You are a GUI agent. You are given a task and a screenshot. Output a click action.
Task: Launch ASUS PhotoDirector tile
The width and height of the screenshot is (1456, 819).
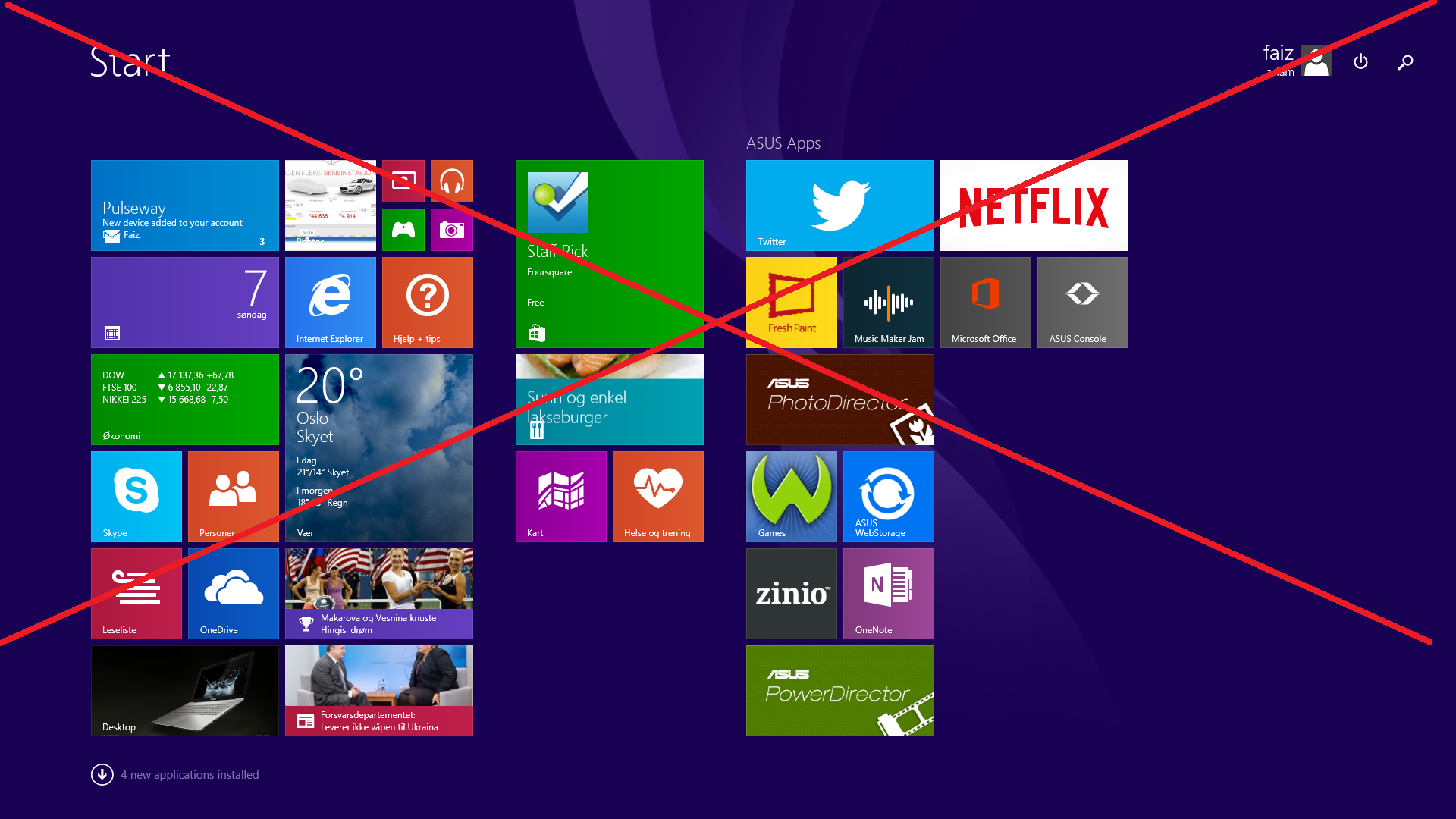840,400
